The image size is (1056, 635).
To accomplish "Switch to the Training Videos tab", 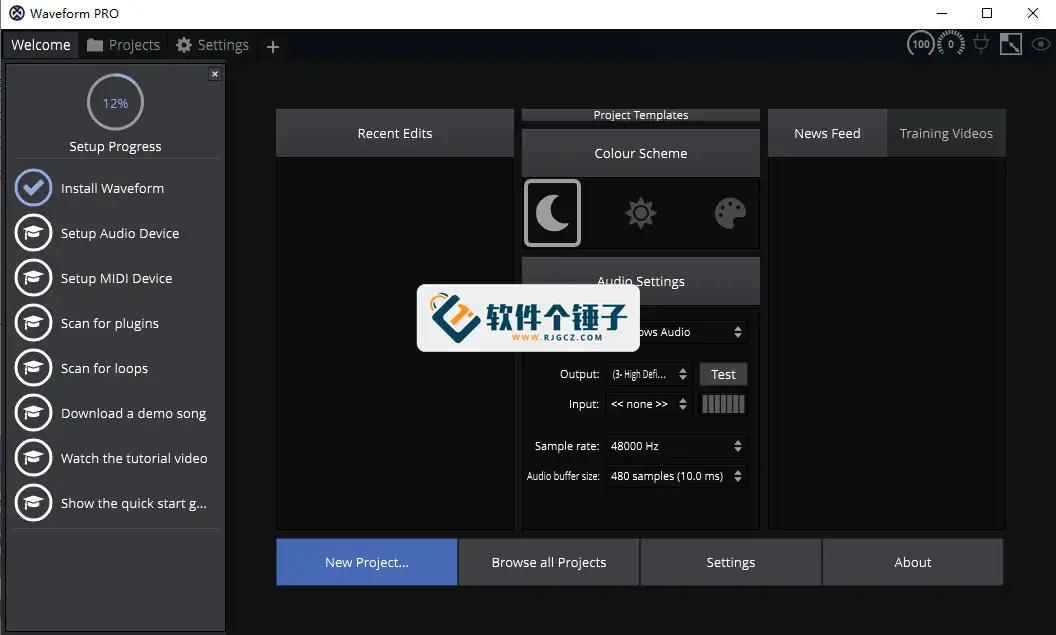I will (946, 133).
